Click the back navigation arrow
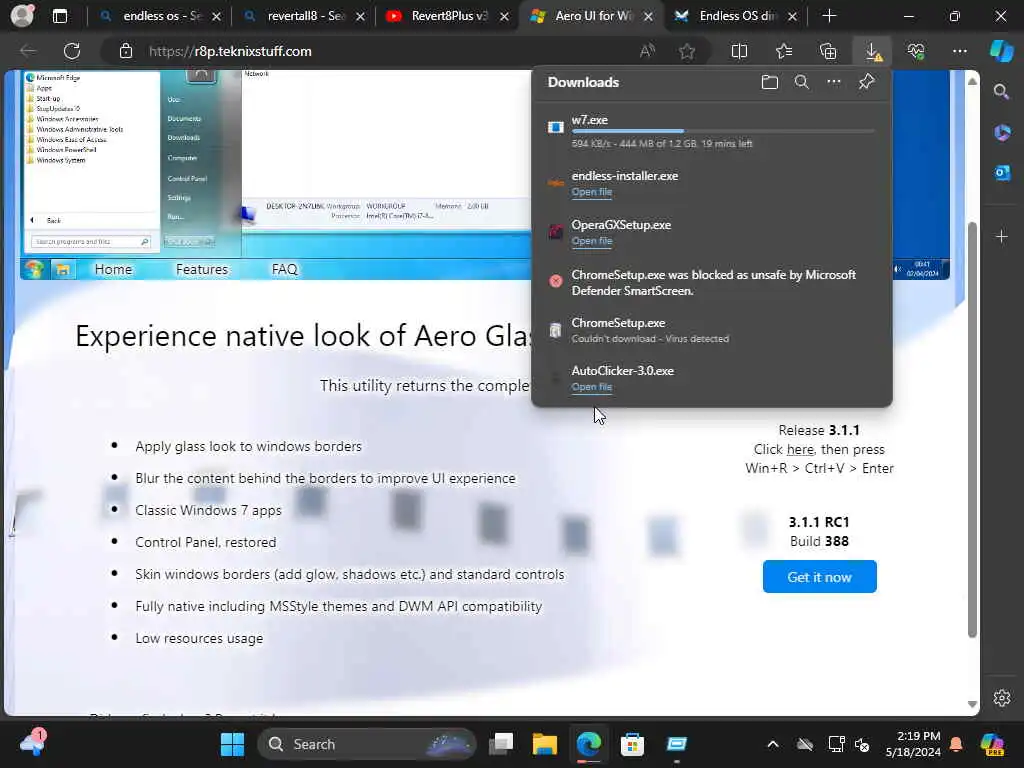 click(x=27, y=51)
